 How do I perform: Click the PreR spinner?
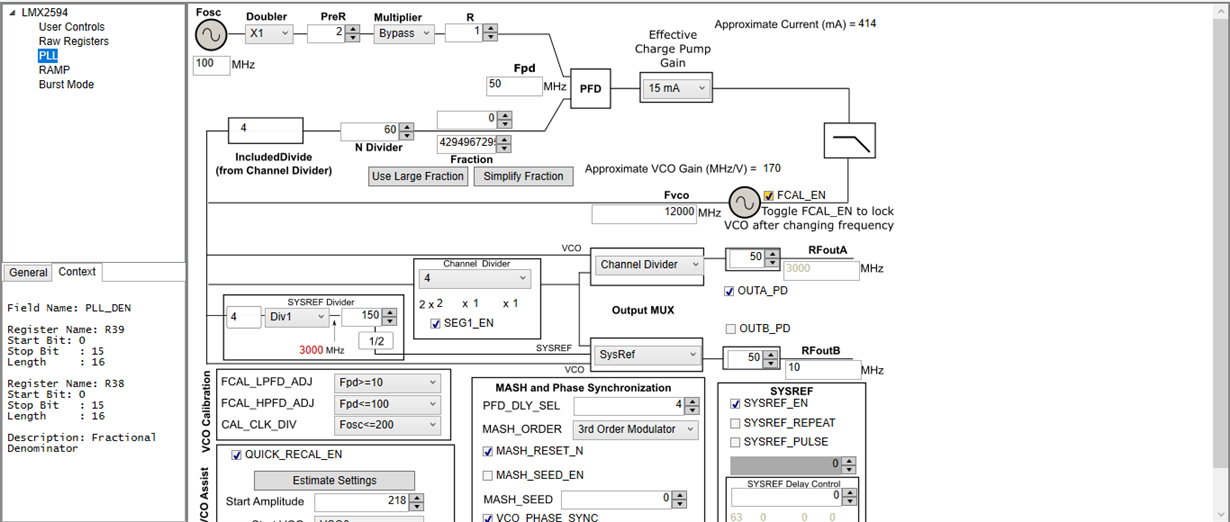(333, 33)
